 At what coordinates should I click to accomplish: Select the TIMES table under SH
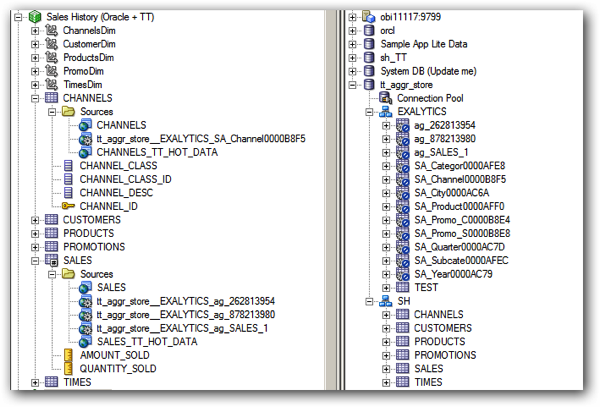click(x=428, y=382)
